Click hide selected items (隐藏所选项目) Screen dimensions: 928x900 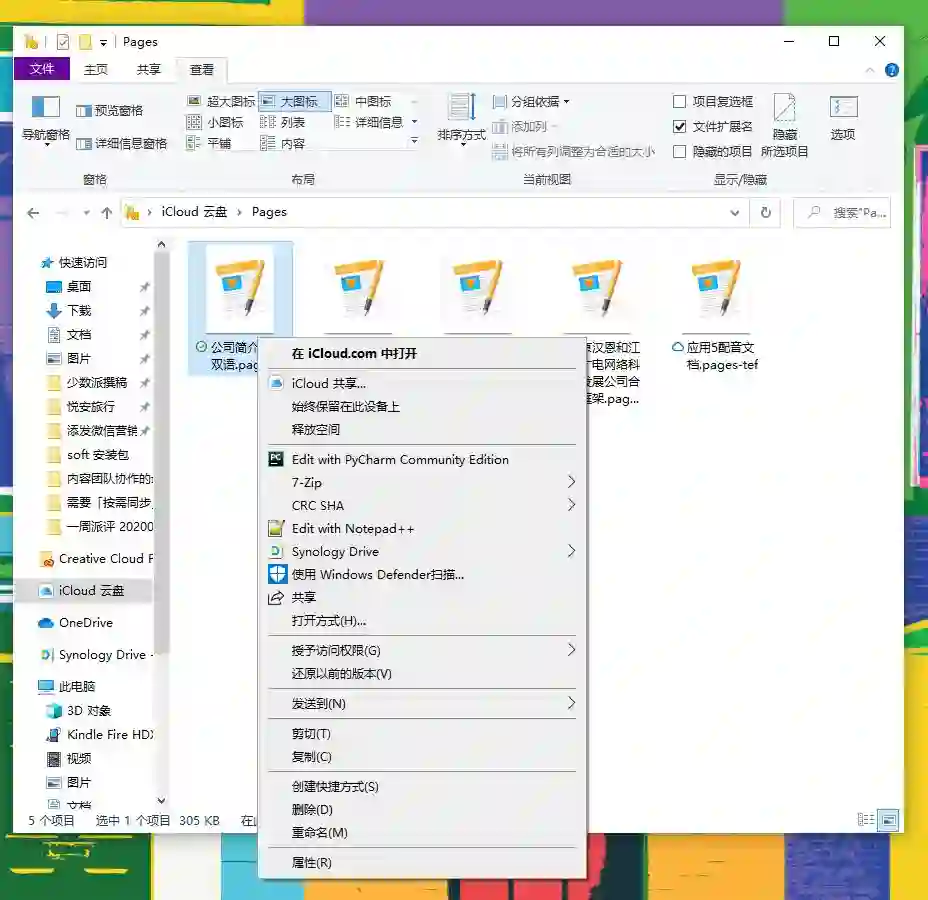click(784, 125)
